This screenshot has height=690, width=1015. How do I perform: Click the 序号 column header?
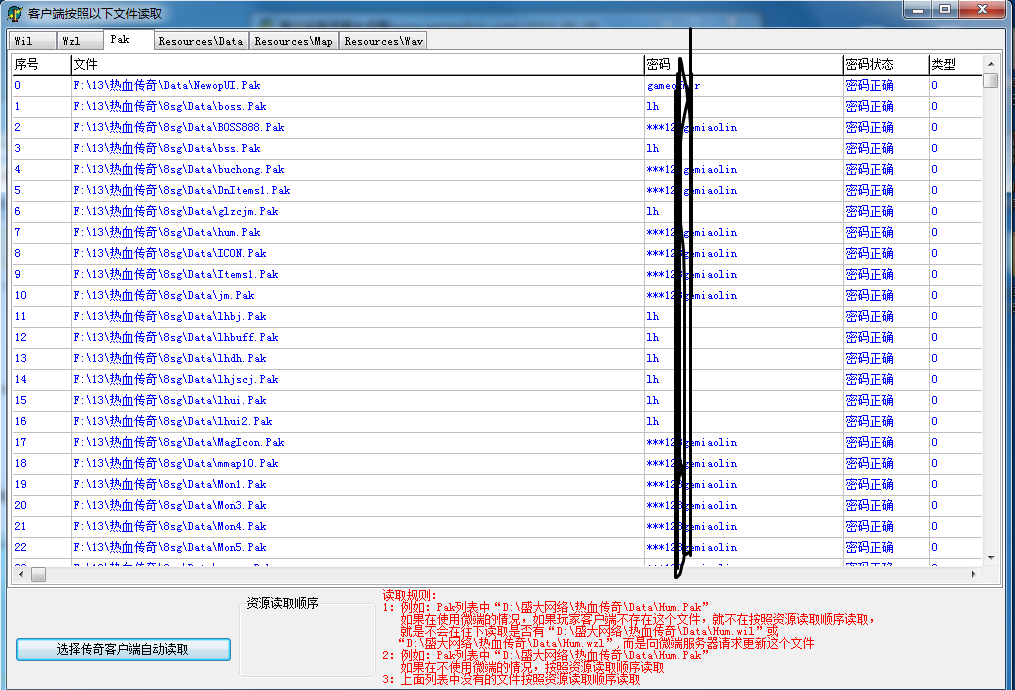coord(41,64)
